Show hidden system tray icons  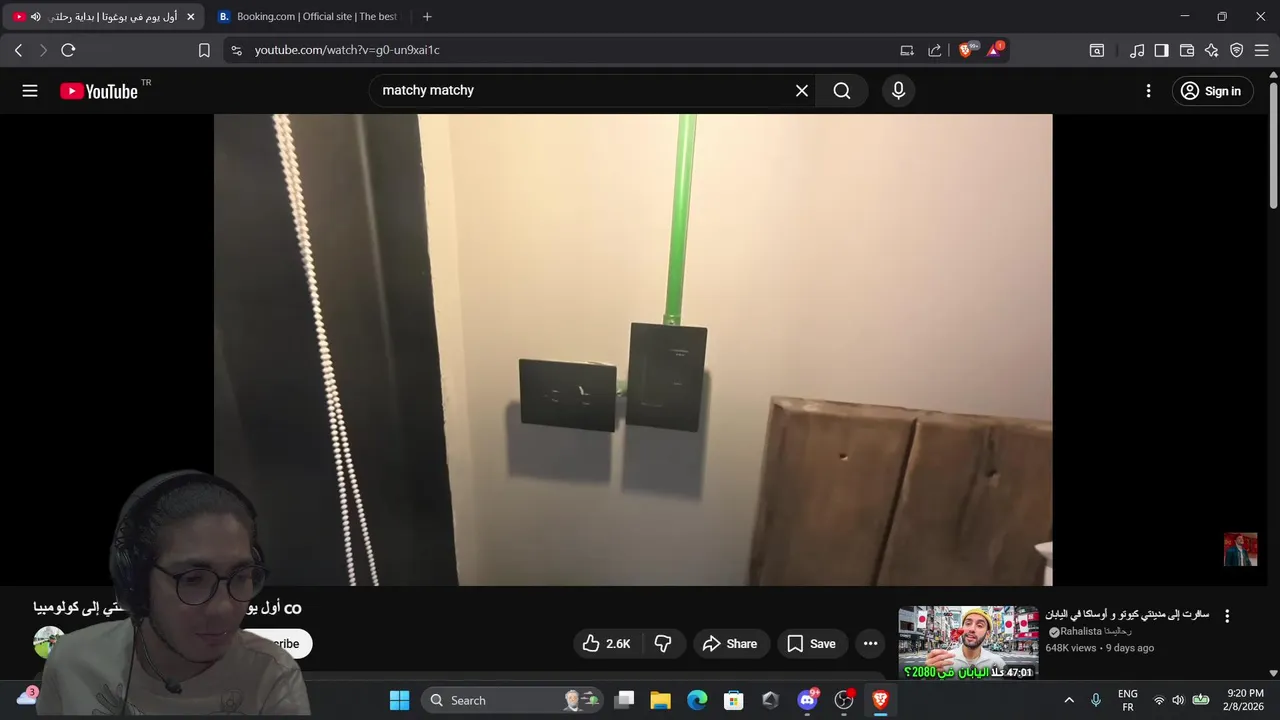point(1069,700)
